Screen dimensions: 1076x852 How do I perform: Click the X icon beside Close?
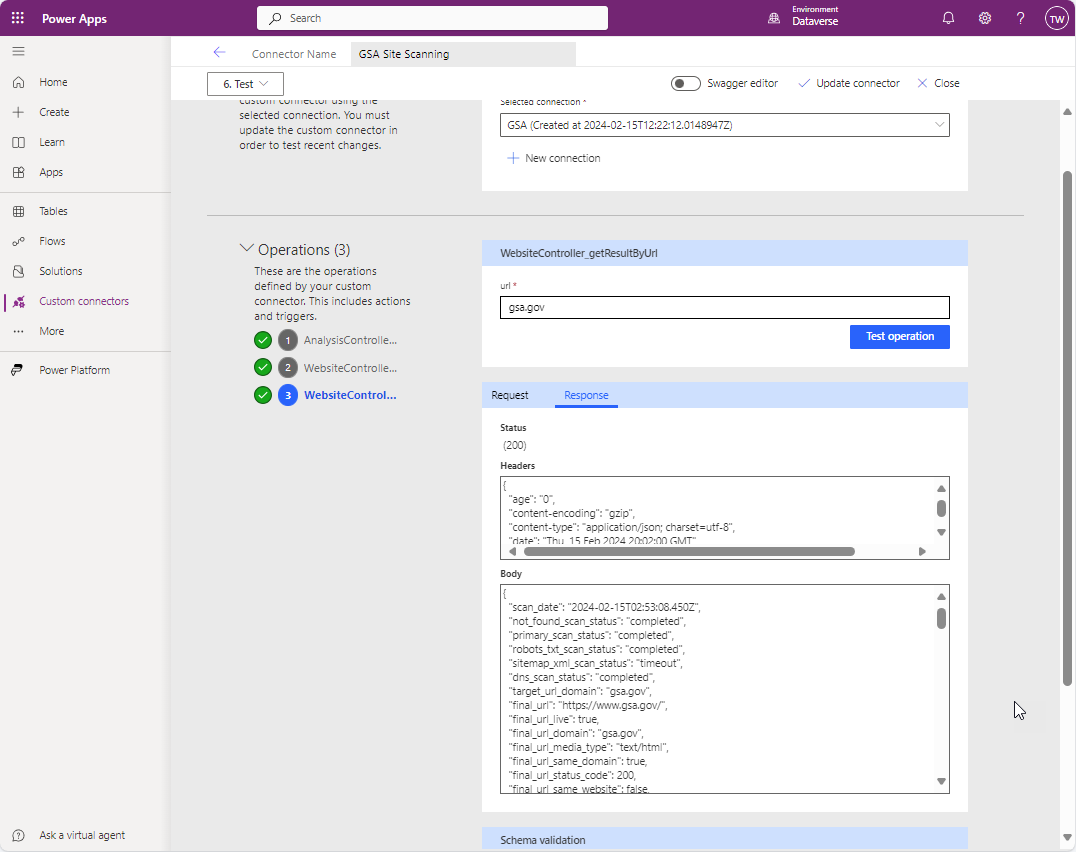point(922,83)
